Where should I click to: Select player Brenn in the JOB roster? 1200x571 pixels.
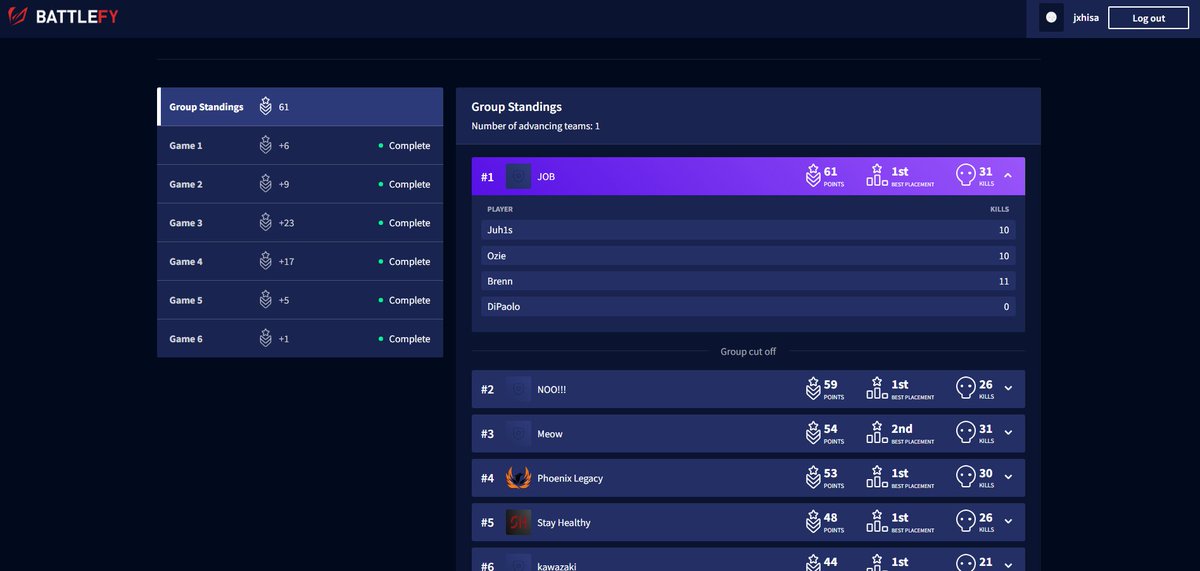pos(748,281)
